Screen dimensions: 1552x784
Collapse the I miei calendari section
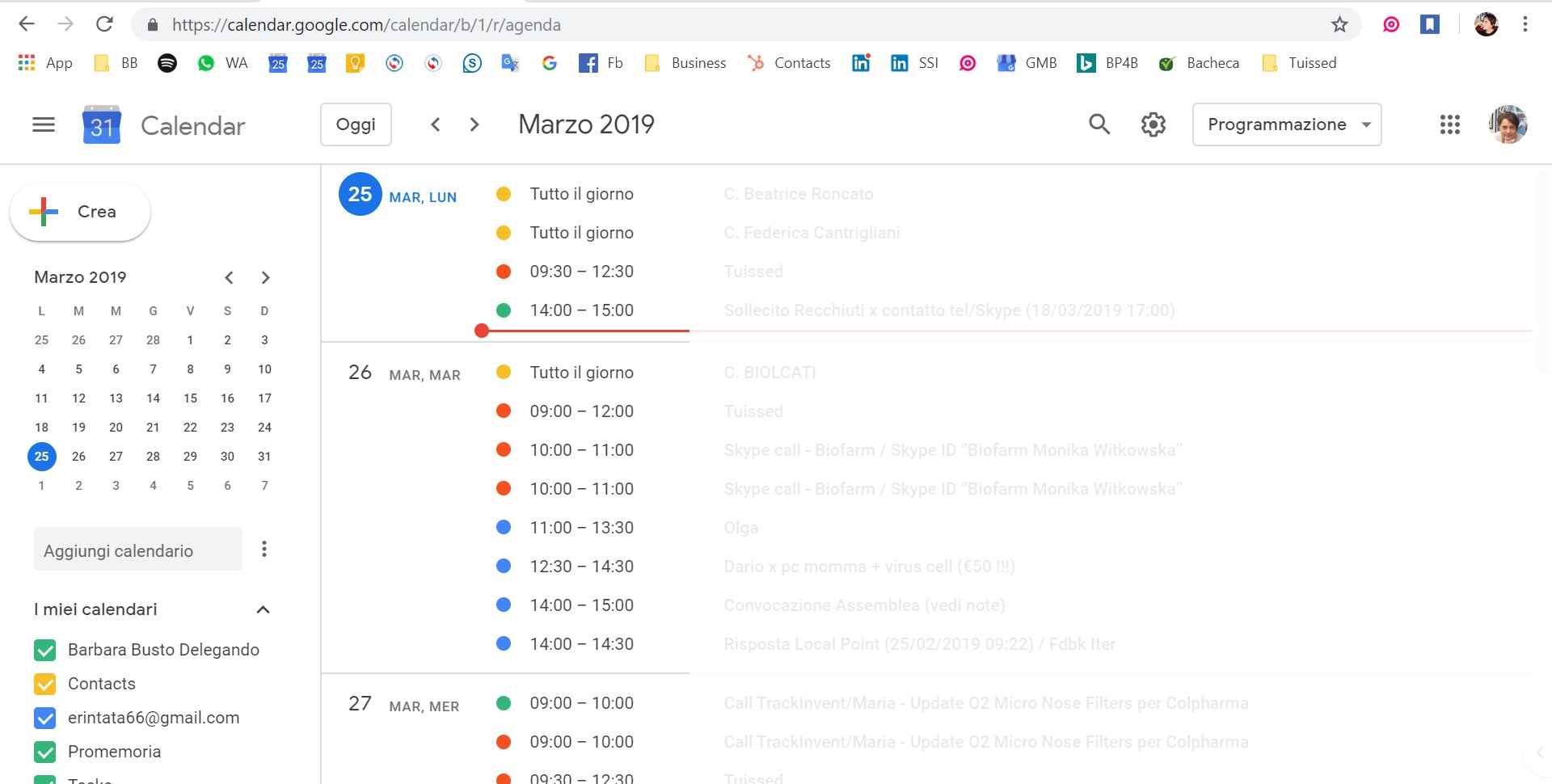point(263,609)
